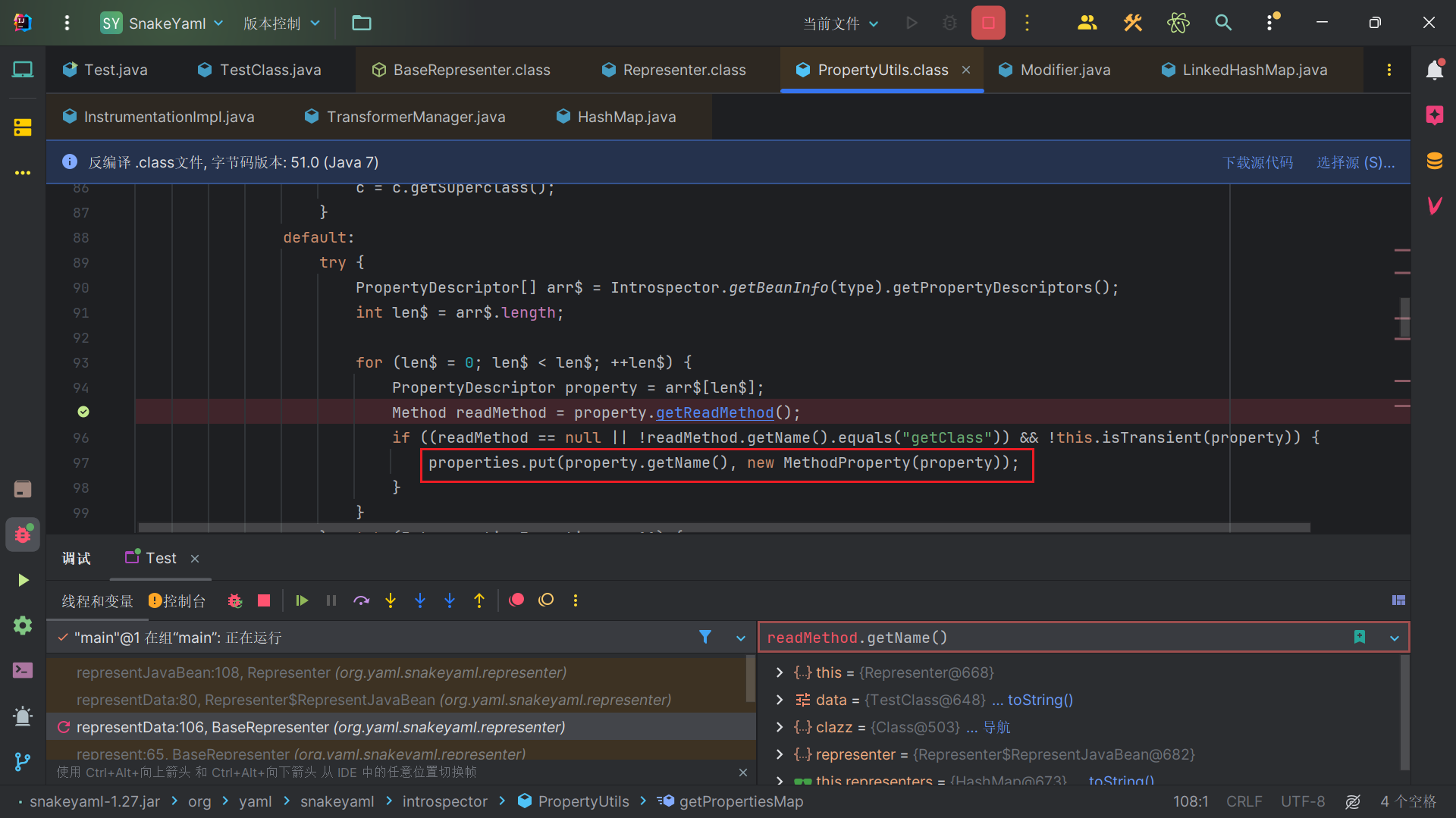
Task: Select frame representData:106, BaseRepresenter
Action: tap(401, 727)
